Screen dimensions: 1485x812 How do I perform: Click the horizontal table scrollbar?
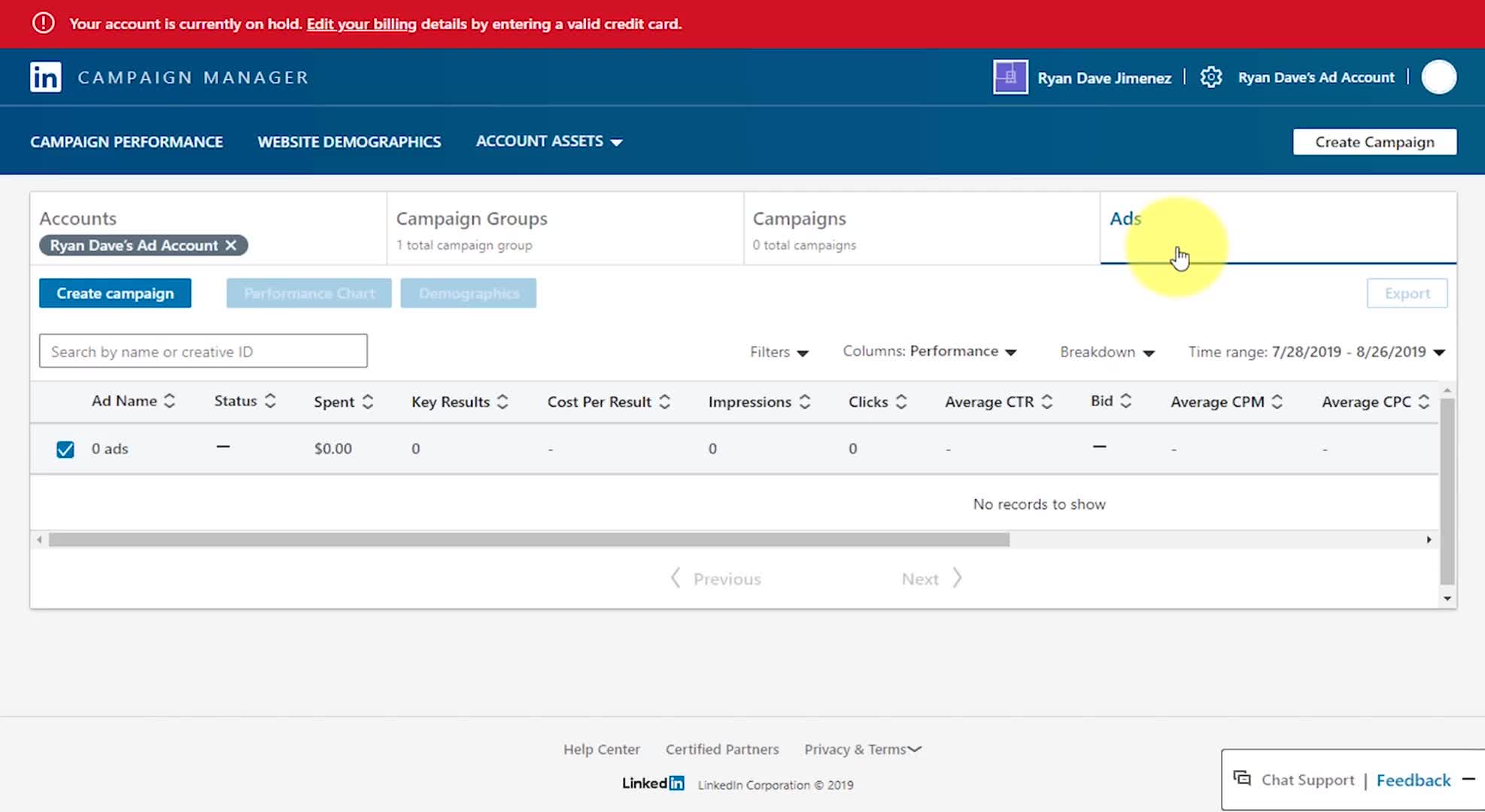tap(528, 540)
